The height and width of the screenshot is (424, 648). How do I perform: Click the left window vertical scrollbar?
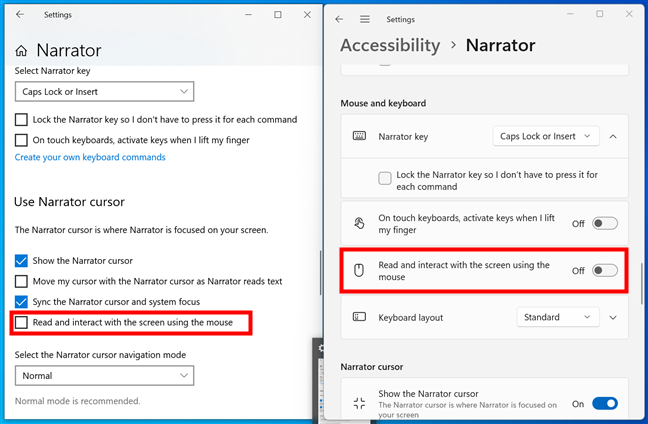click(x=320, y=273)
